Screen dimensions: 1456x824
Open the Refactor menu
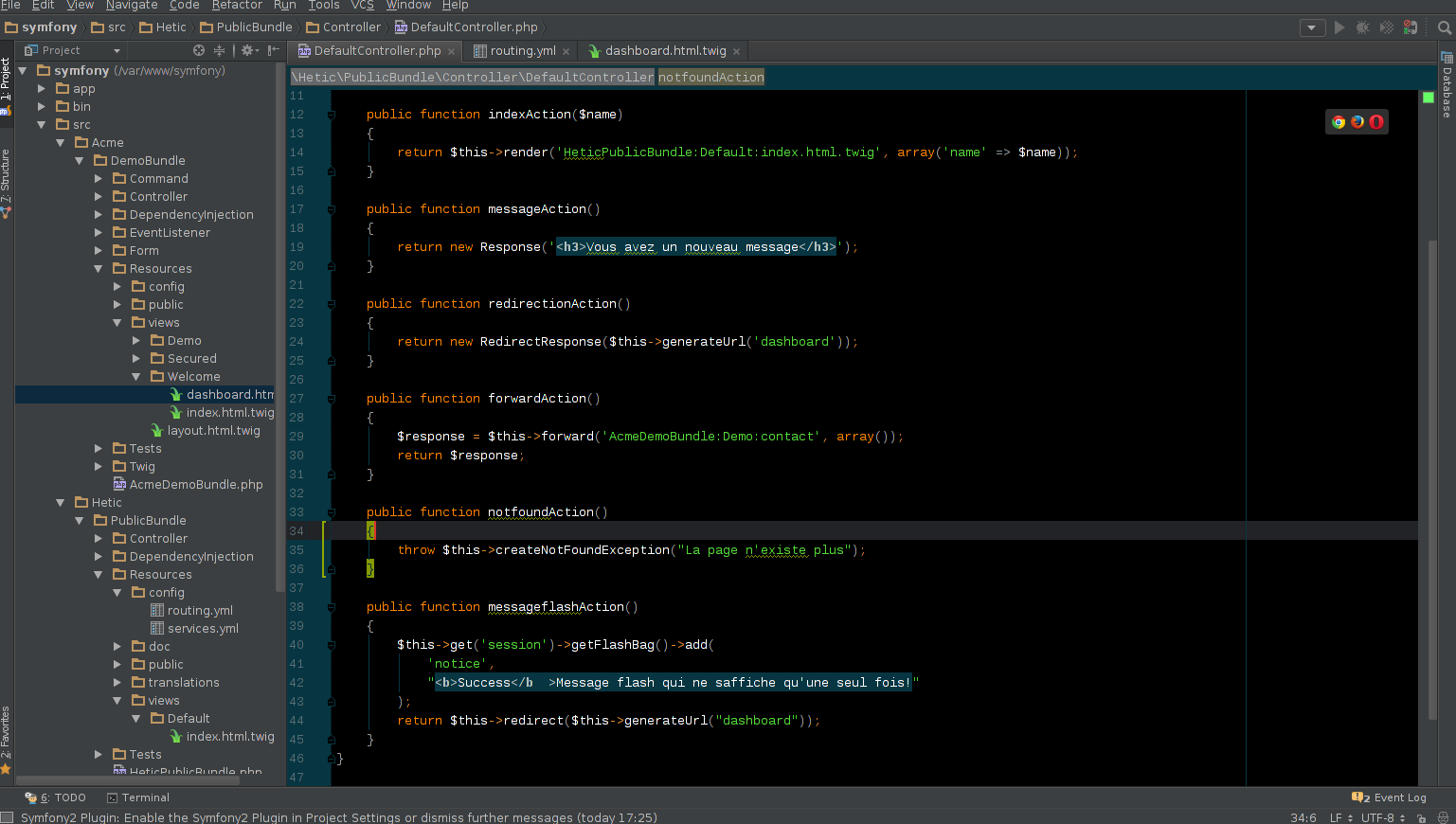tap(237, 5)
